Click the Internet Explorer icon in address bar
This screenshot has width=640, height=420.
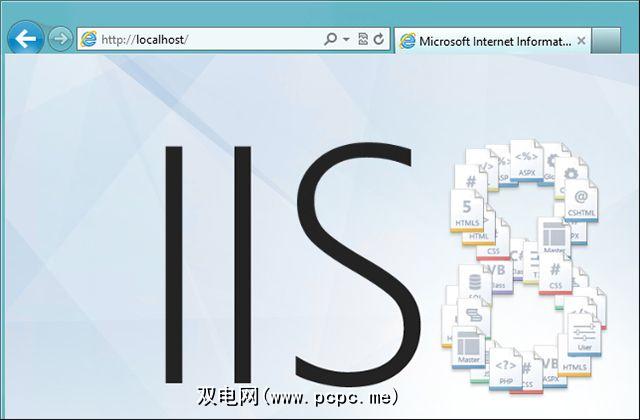[x=88, y=40]
